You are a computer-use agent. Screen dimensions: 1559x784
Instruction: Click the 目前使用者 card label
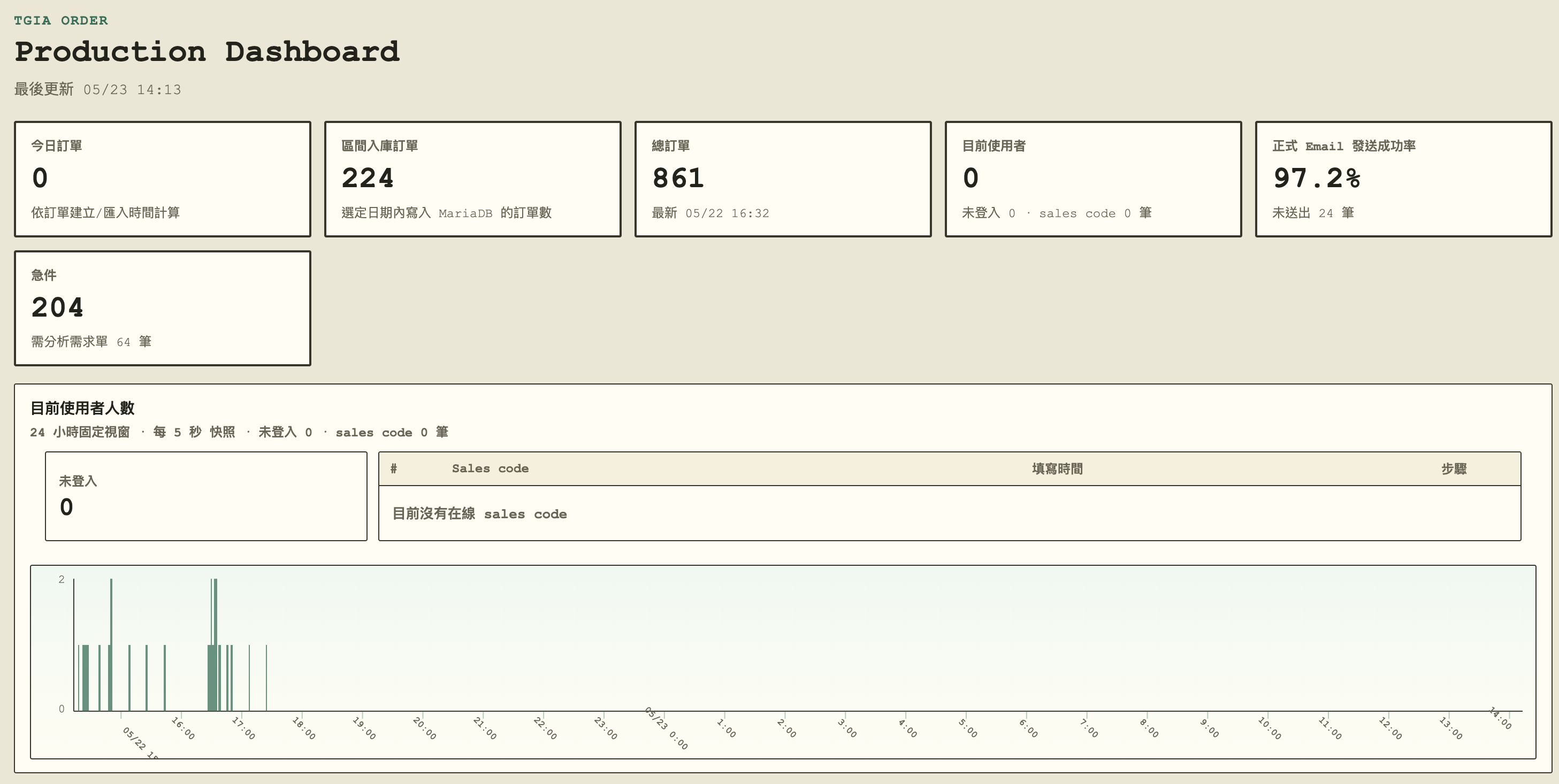click(x=994, y=146)
